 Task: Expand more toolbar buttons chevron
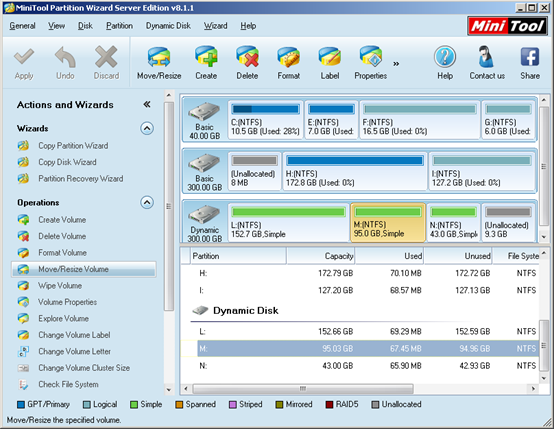point(396,64)
